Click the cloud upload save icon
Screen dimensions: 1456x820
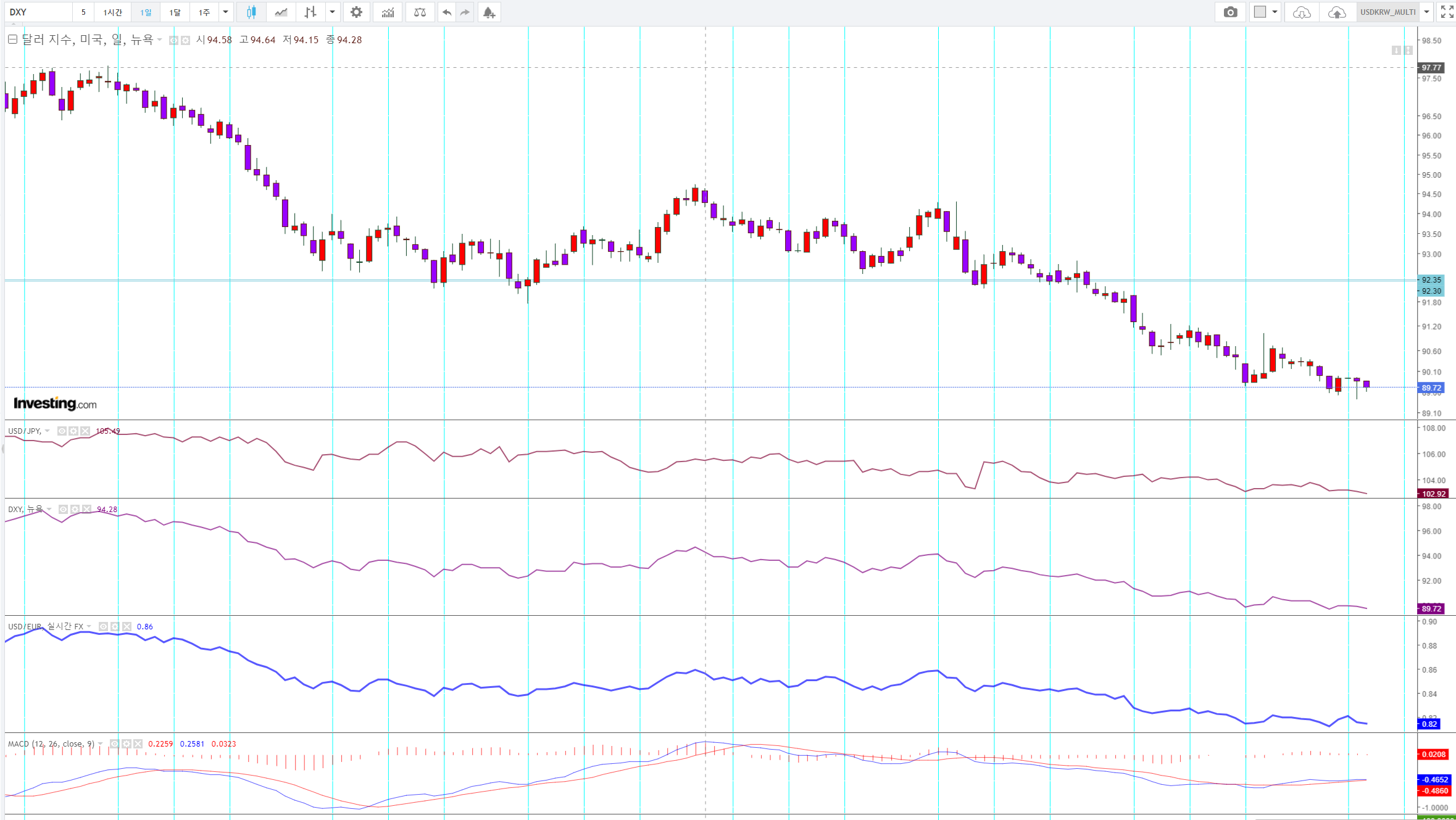1336,12
